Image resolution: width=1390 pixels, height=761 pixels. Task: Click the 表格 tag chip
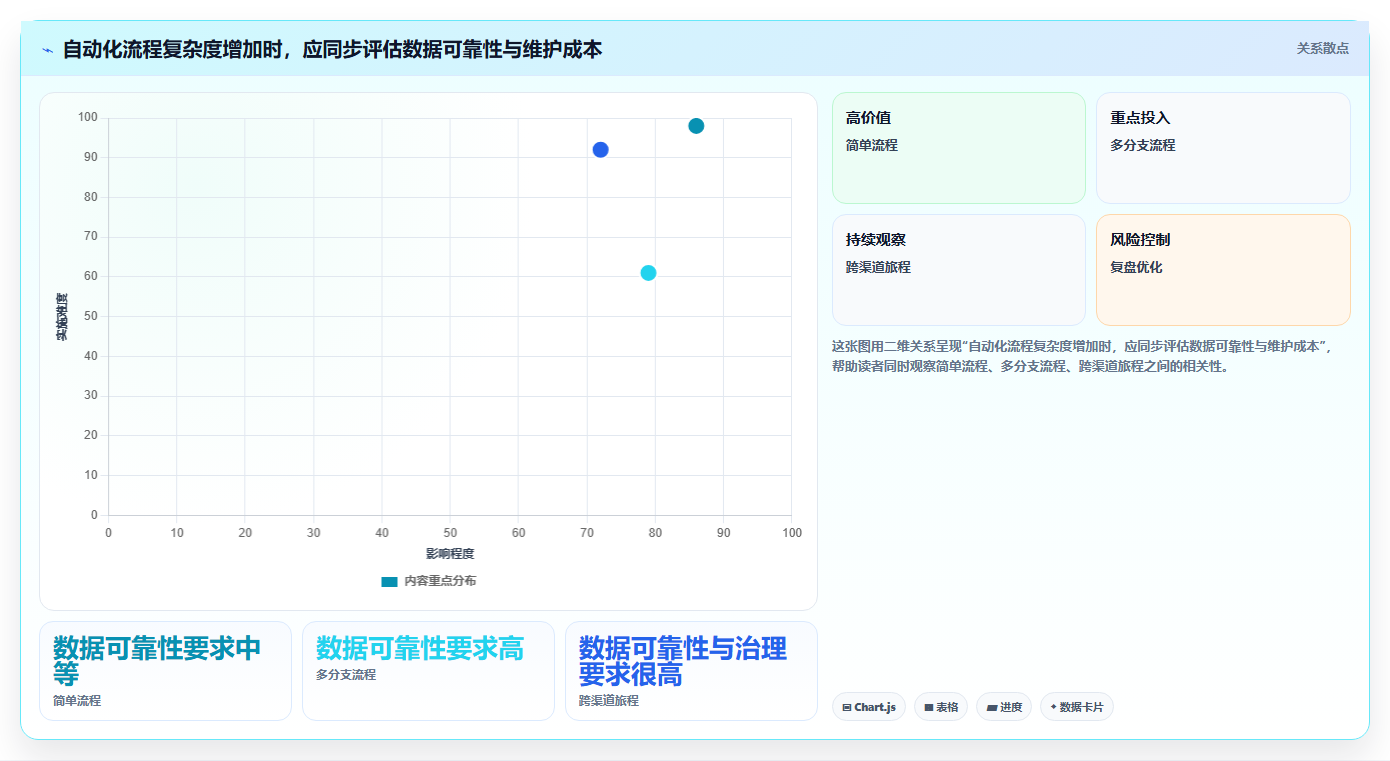941,707
